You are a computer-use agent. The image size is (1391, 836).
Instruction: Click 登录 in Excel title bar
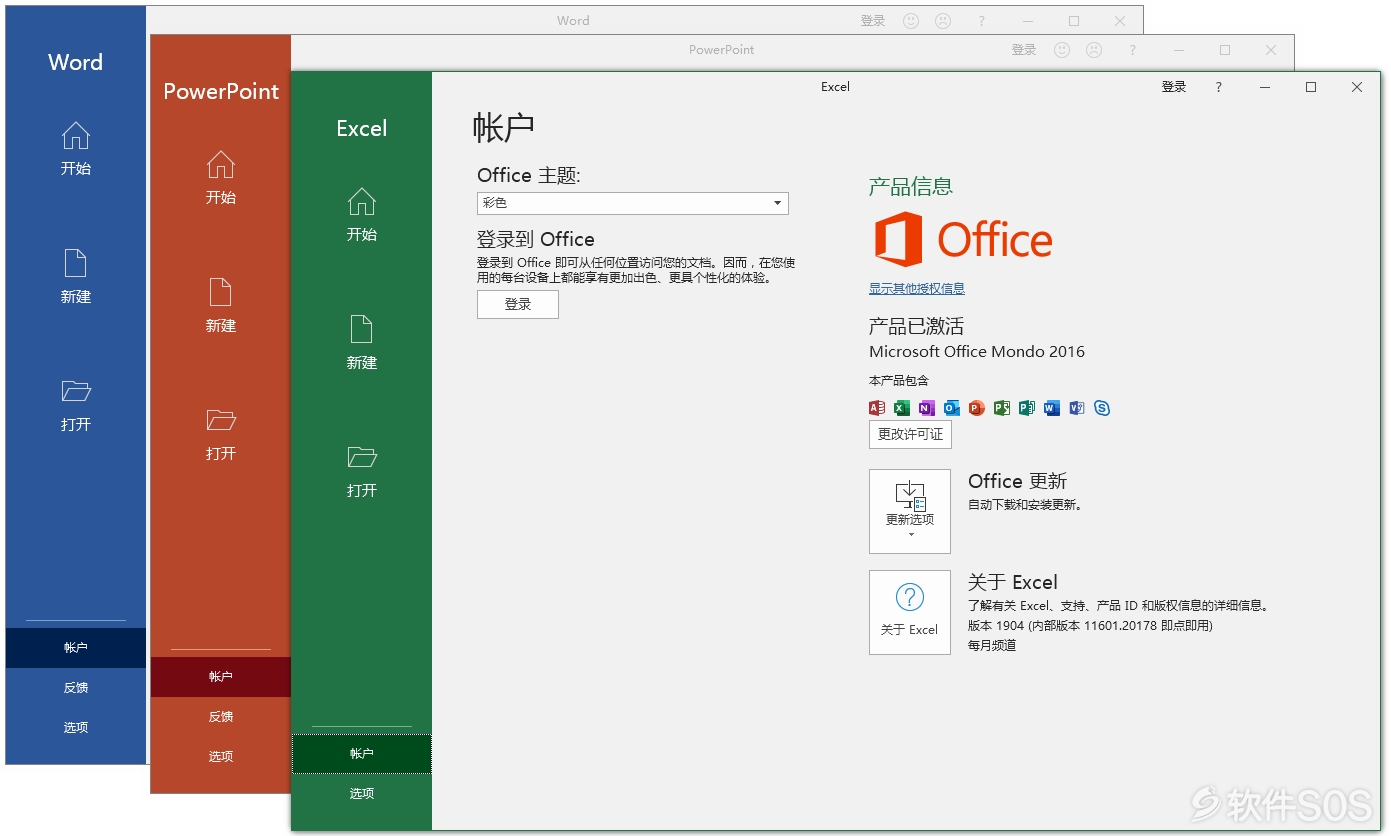[x=1174, y=87]
